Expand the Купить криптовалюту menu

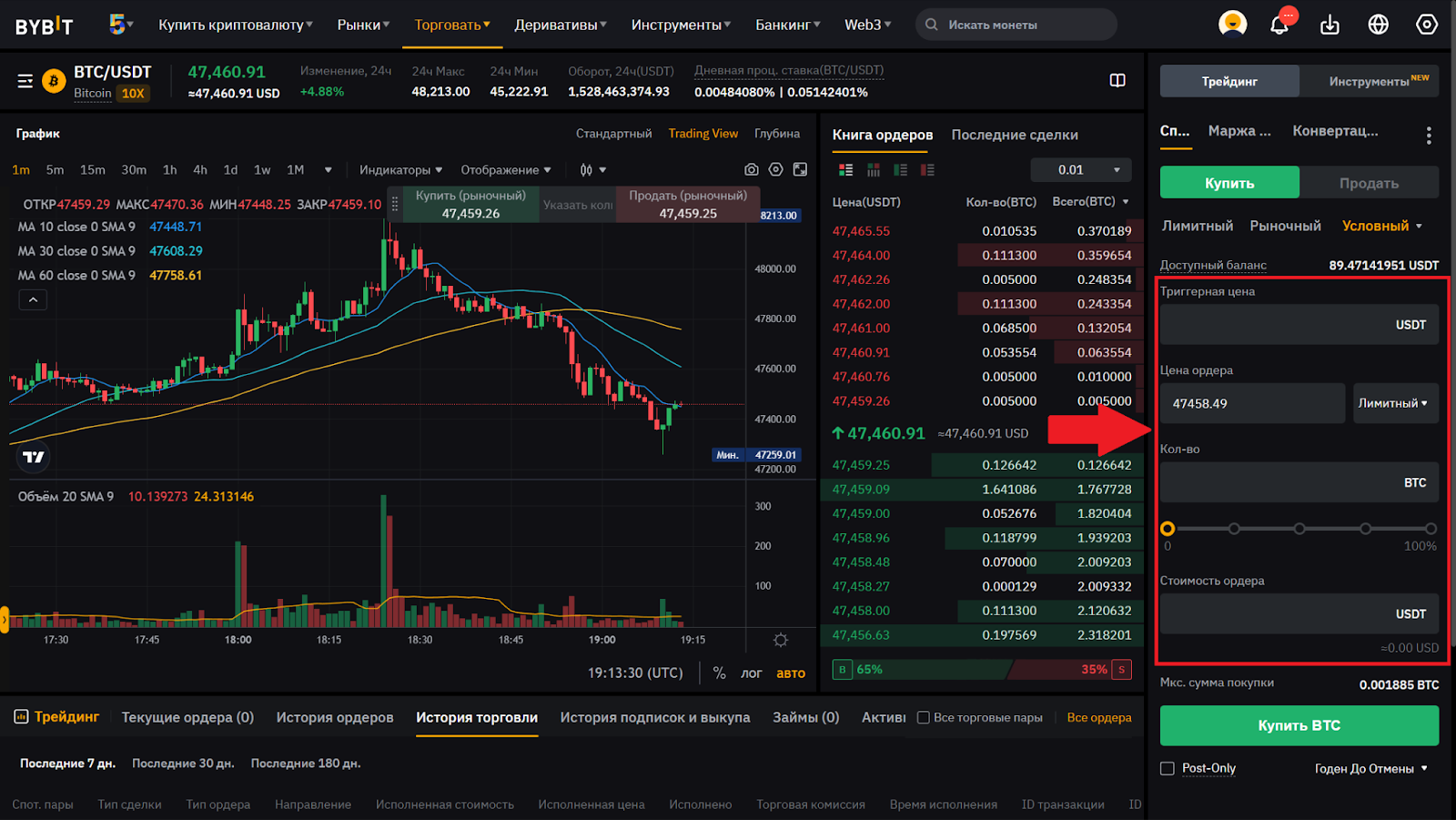click(236, 25)
